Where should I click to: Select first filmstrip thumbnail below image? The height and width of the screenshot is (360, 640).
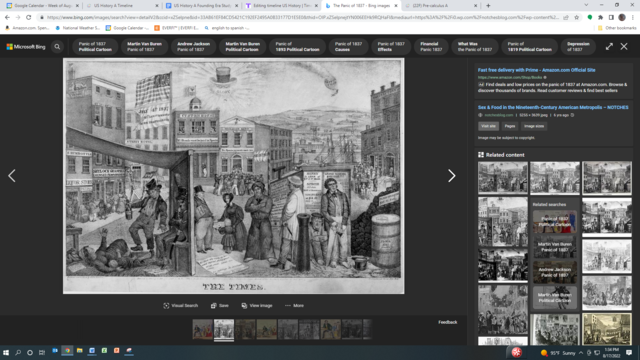202,329
